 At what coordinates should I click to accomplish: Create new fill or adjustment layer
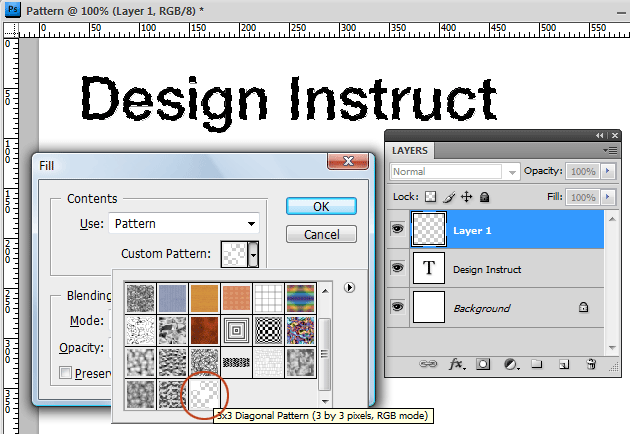click(511, 364)
